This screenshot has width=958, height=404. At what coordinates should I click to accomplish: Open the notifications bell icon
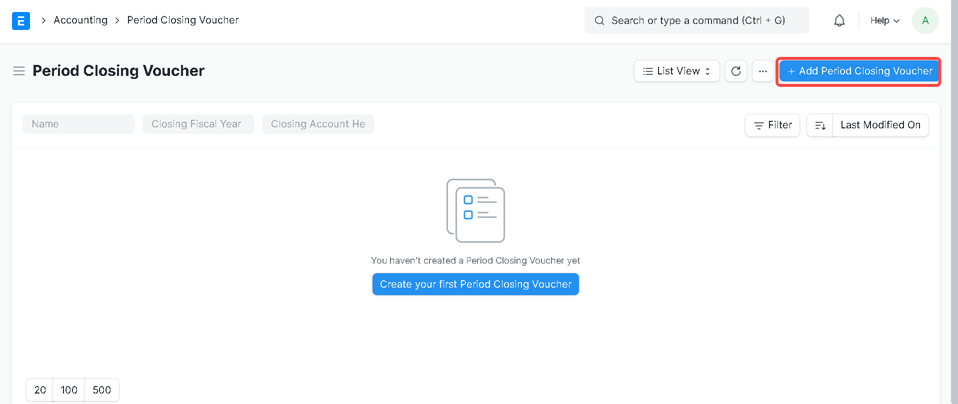839,20
